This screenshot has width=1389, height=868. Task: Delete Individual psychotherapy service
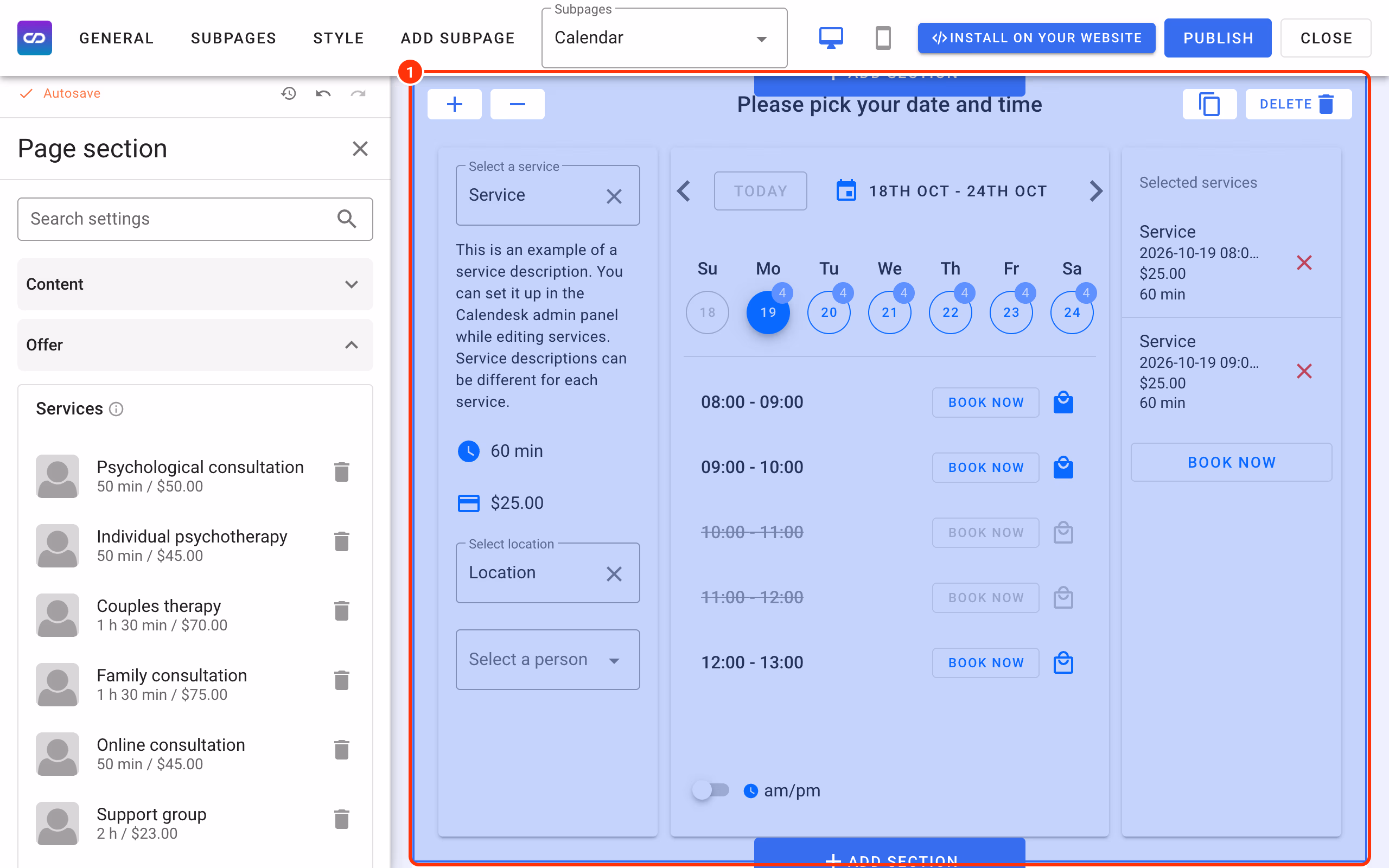tap(341, 541)
